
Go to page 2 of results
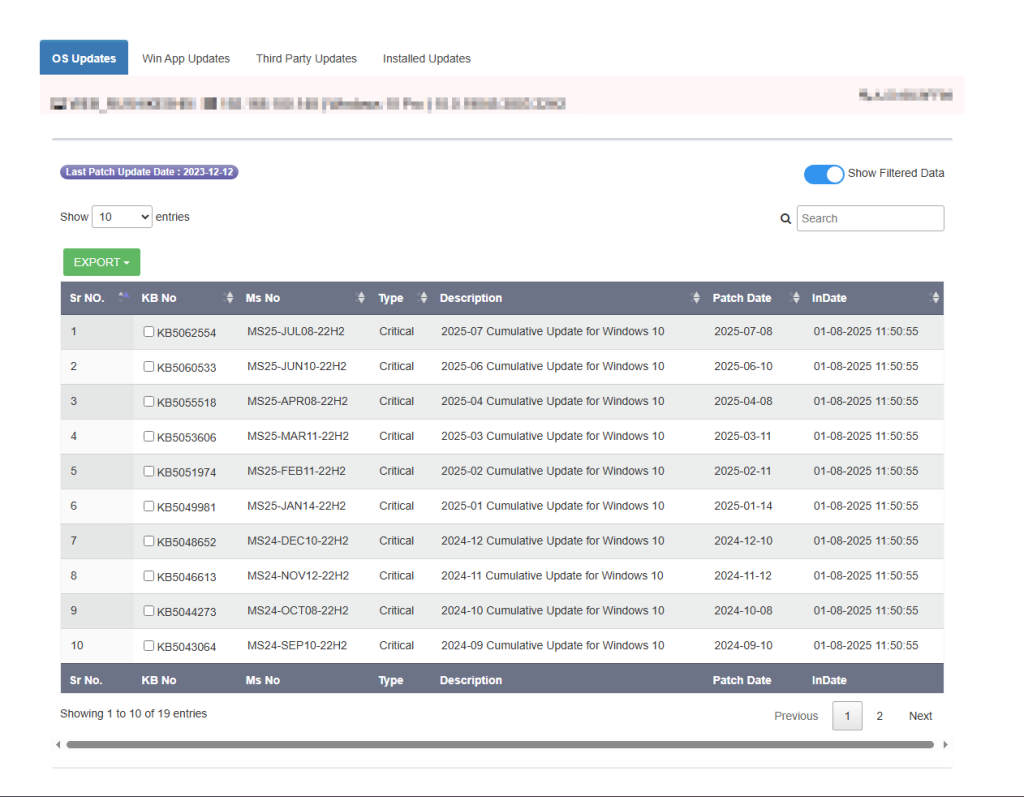coord(880,716)
